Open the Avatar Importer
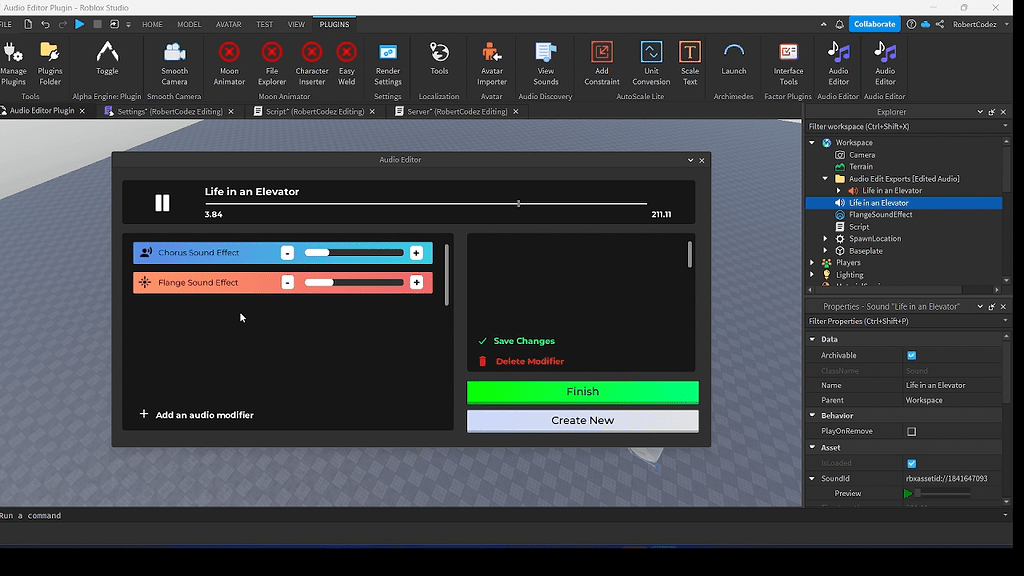1024x576 pixels. click(x=492, y=63)
